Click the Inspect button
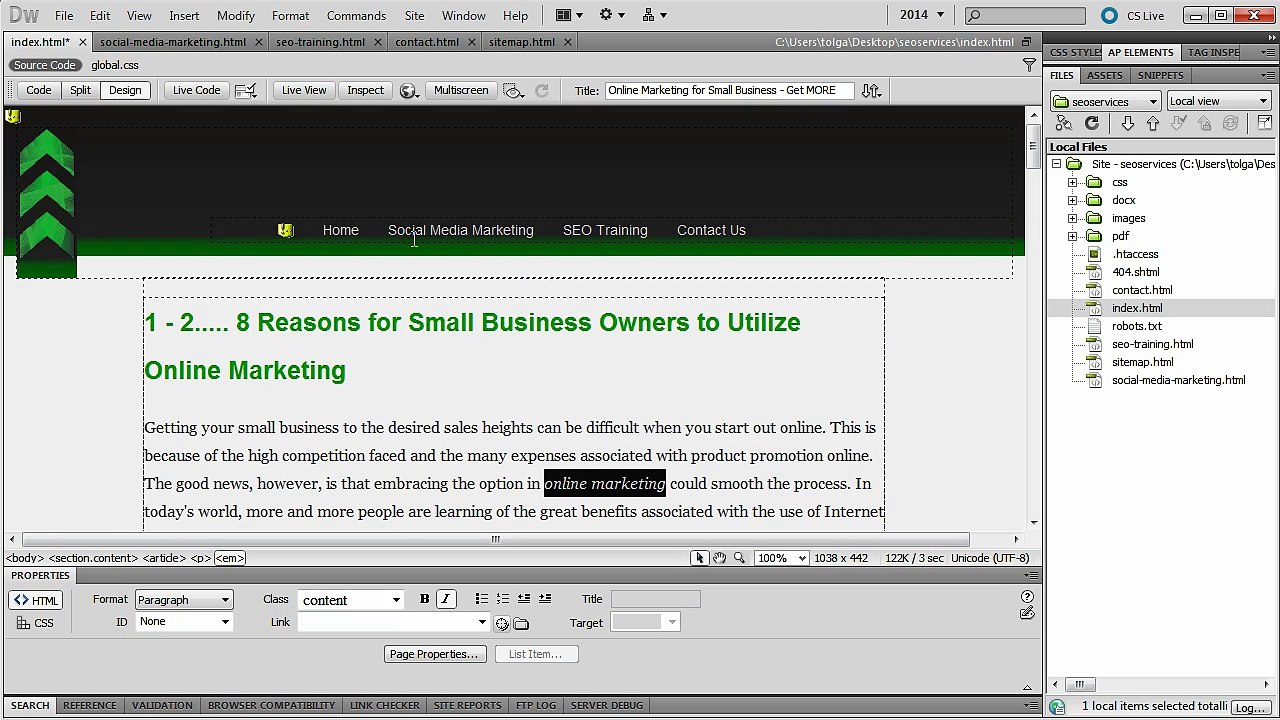 pos(365,90)
